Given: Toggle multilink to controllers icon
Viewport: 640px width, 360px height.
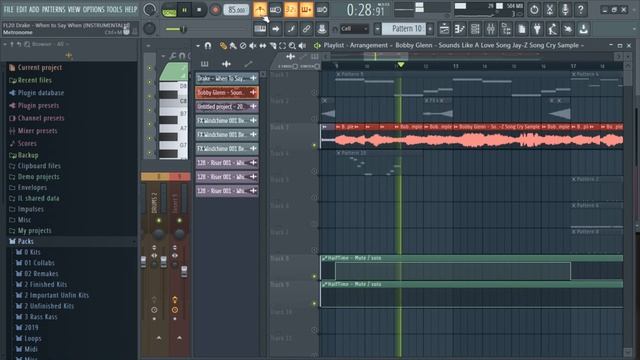Looking at the screenshot, I should pos(307,29).
